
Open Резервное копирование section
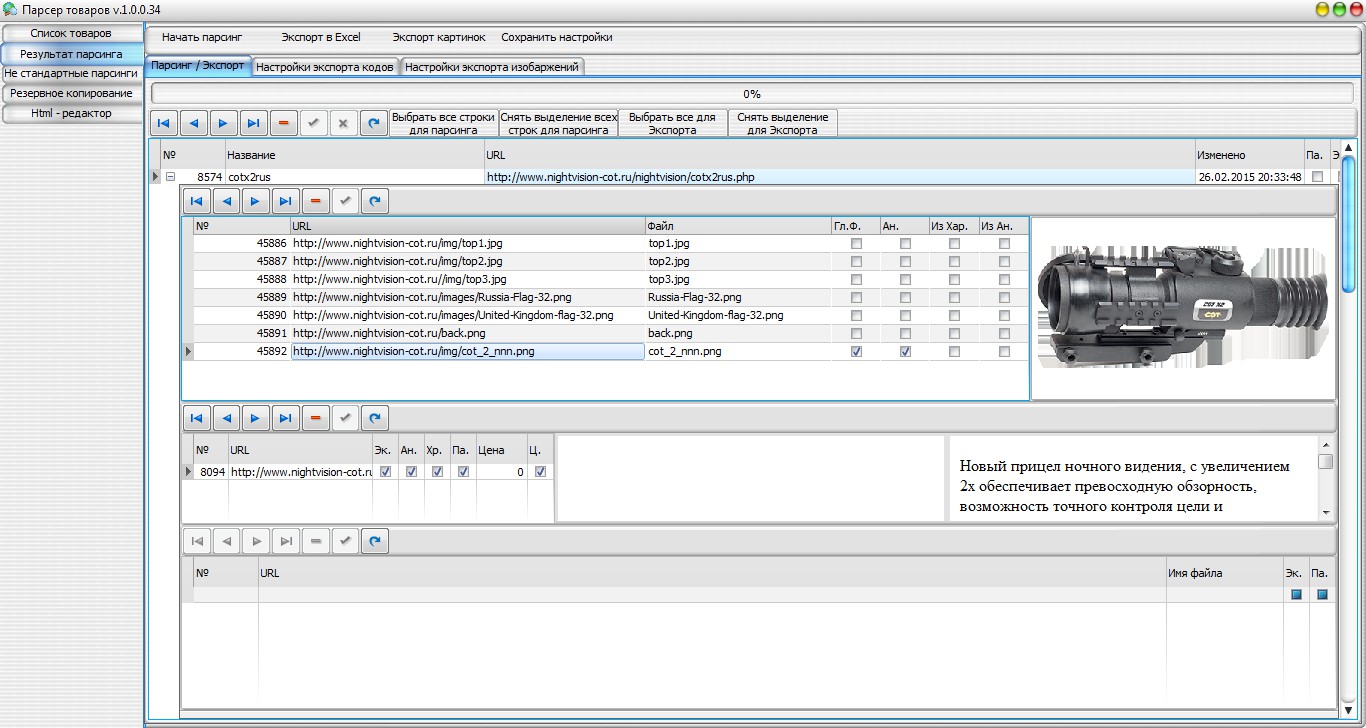coord(71,93)
